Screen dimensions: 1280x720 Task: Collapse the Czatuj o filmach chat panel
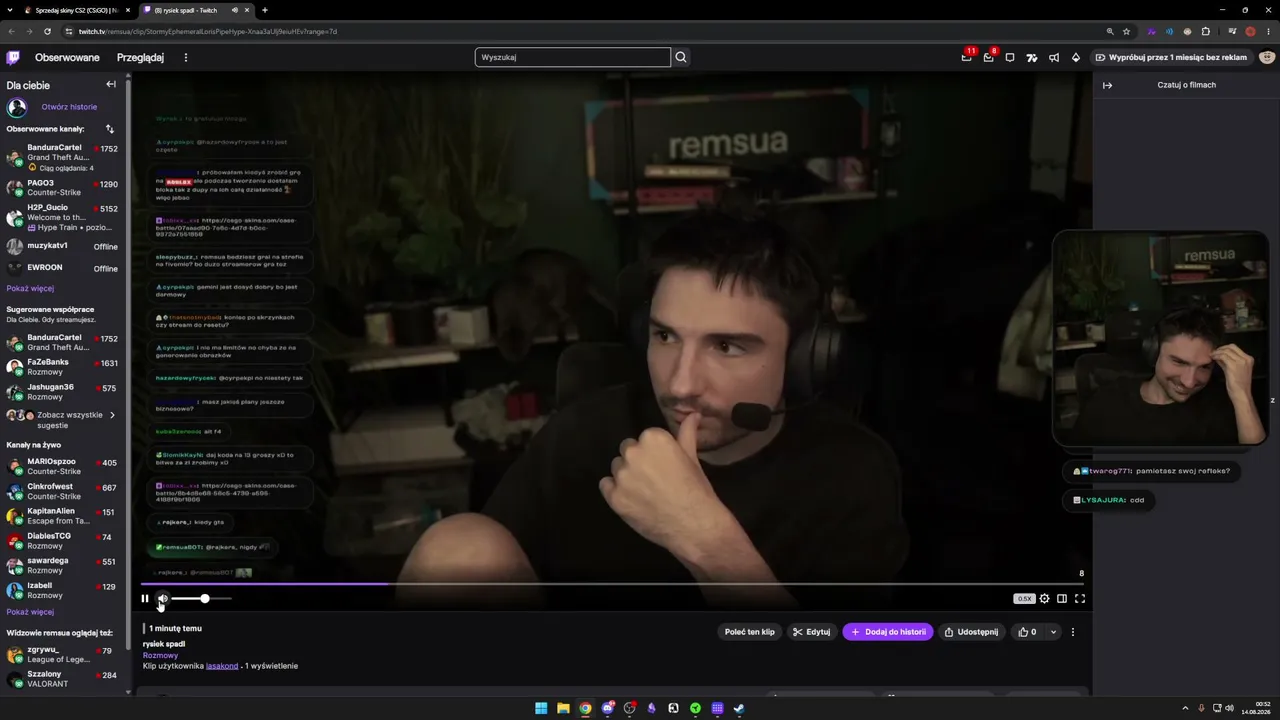point(1107,85)
